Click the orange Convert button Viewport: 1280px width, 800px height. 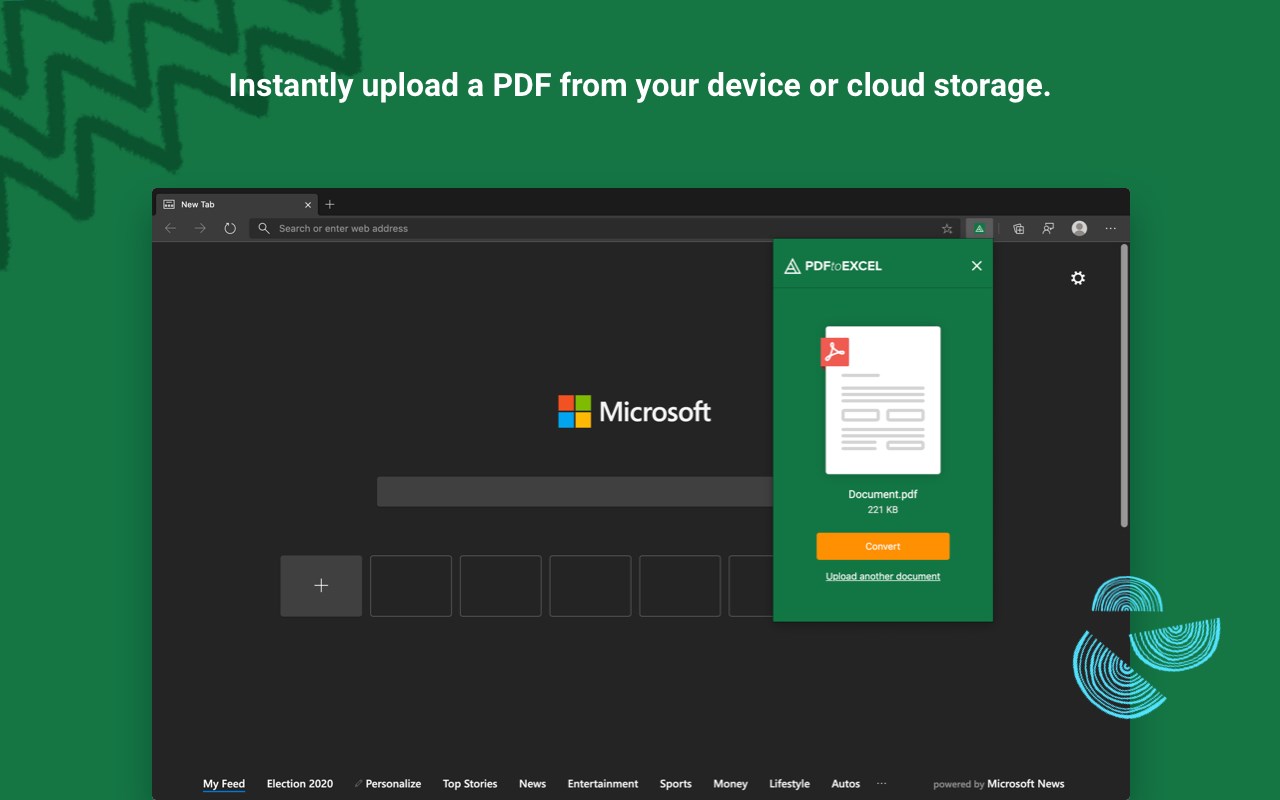click(x=882, y=546)
